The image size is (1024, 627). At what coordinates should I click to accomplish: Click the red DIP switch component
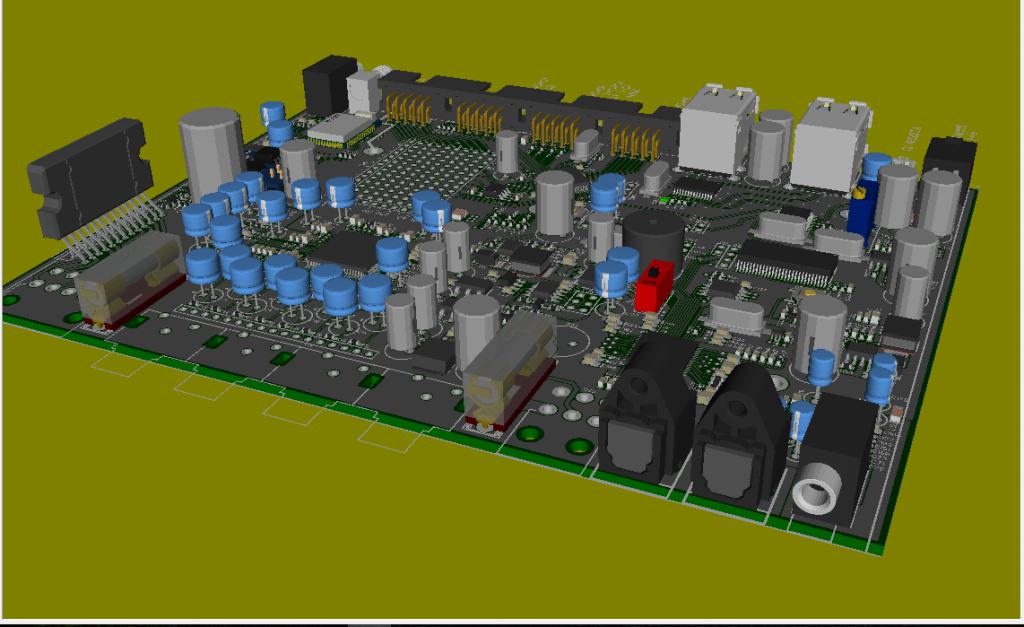point(653,285)
